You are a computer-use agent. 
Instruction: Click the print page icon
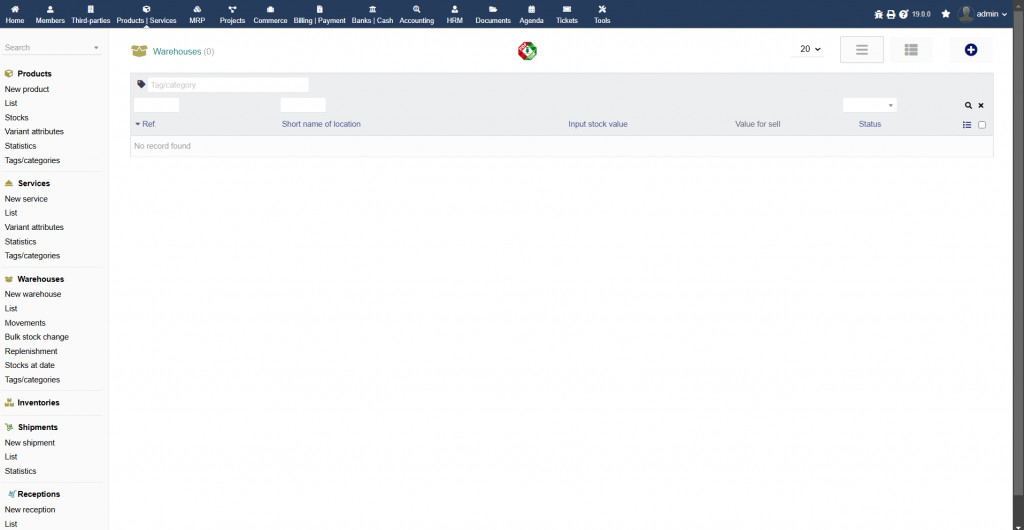click(x=891, y=14)
